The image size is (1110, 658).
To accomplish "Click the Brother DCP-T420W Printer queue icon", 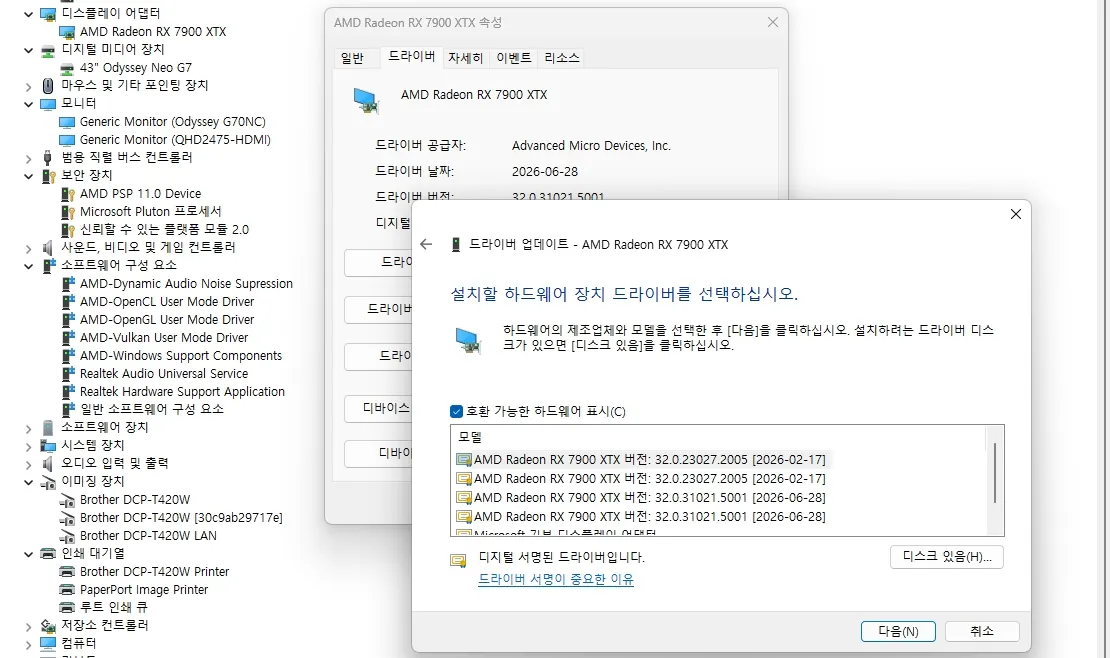I will [67, 572].
